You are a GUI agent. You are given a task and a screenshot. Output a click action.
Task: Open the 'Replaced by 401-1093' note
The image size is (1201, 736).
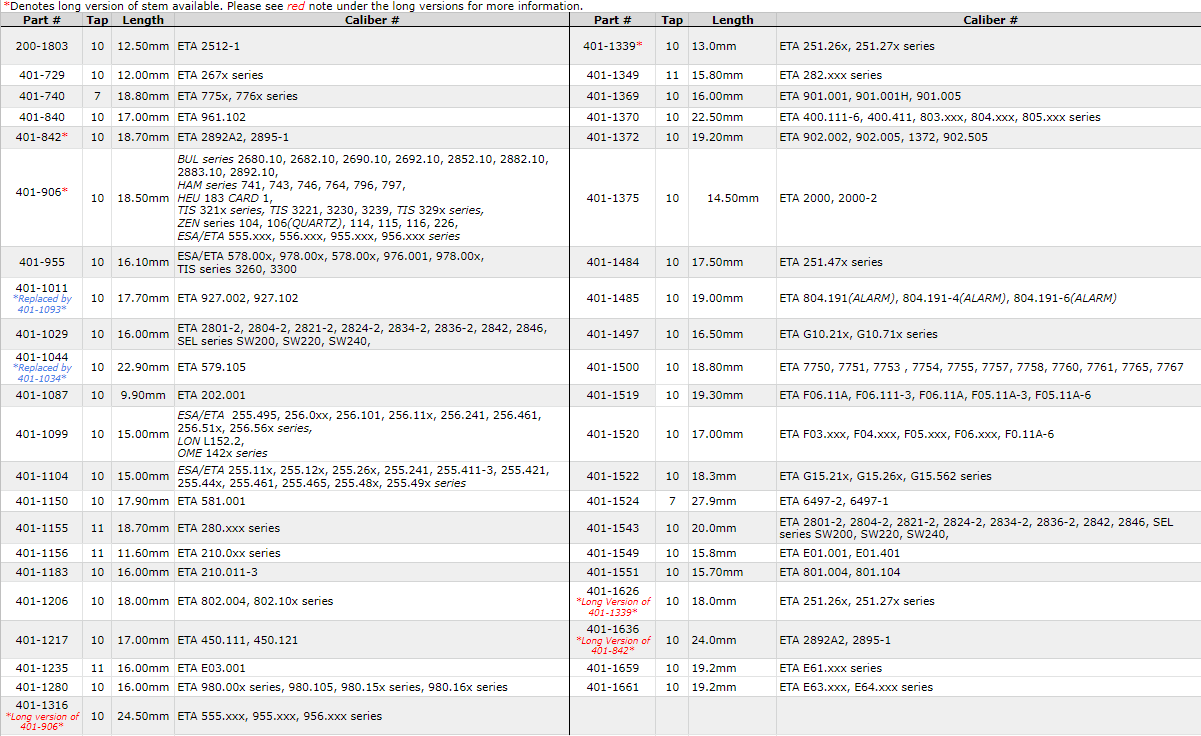pyautogui.click(x=42, y=304)
